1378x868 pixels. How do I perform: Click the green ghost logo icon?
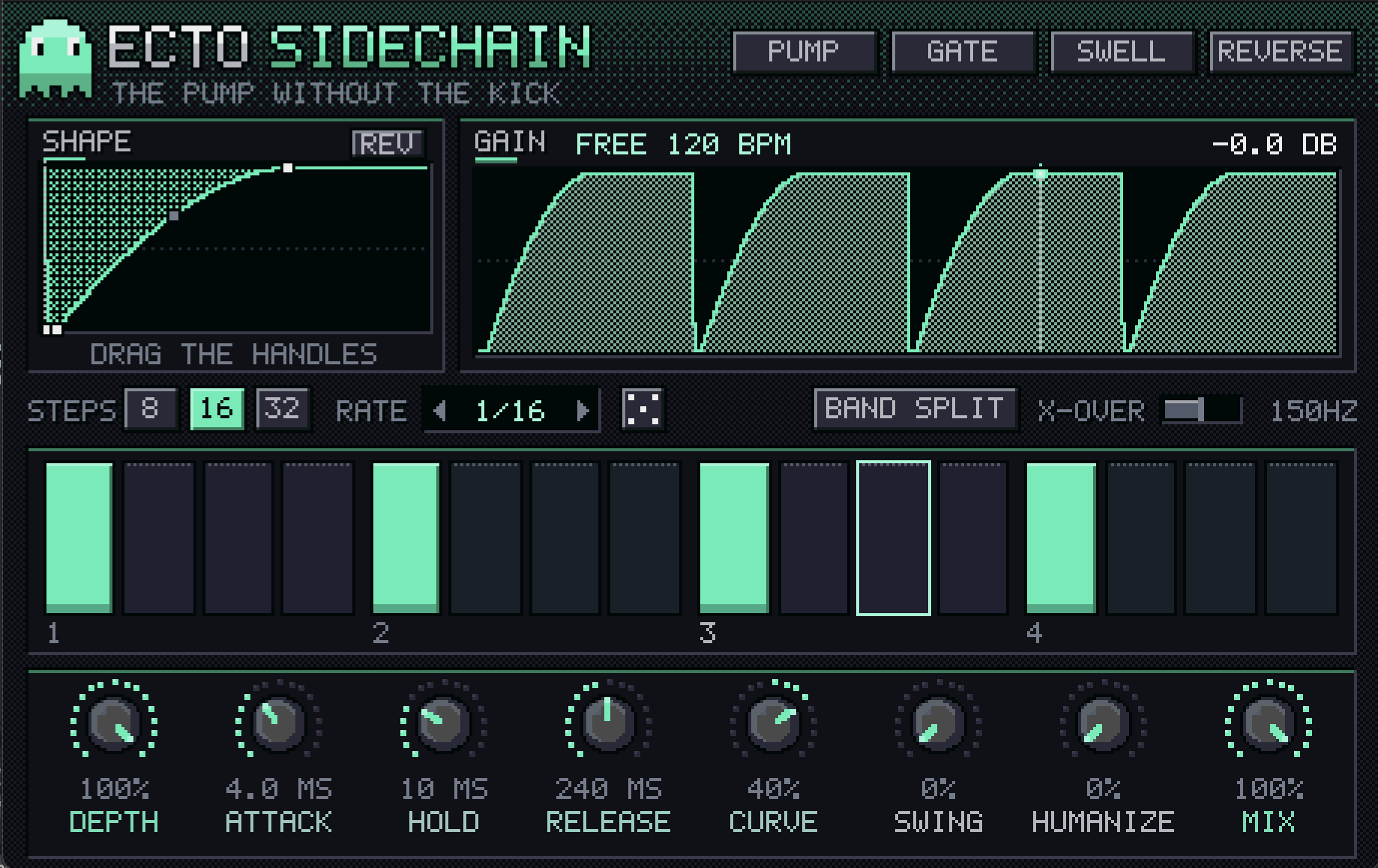click(55, 59)
